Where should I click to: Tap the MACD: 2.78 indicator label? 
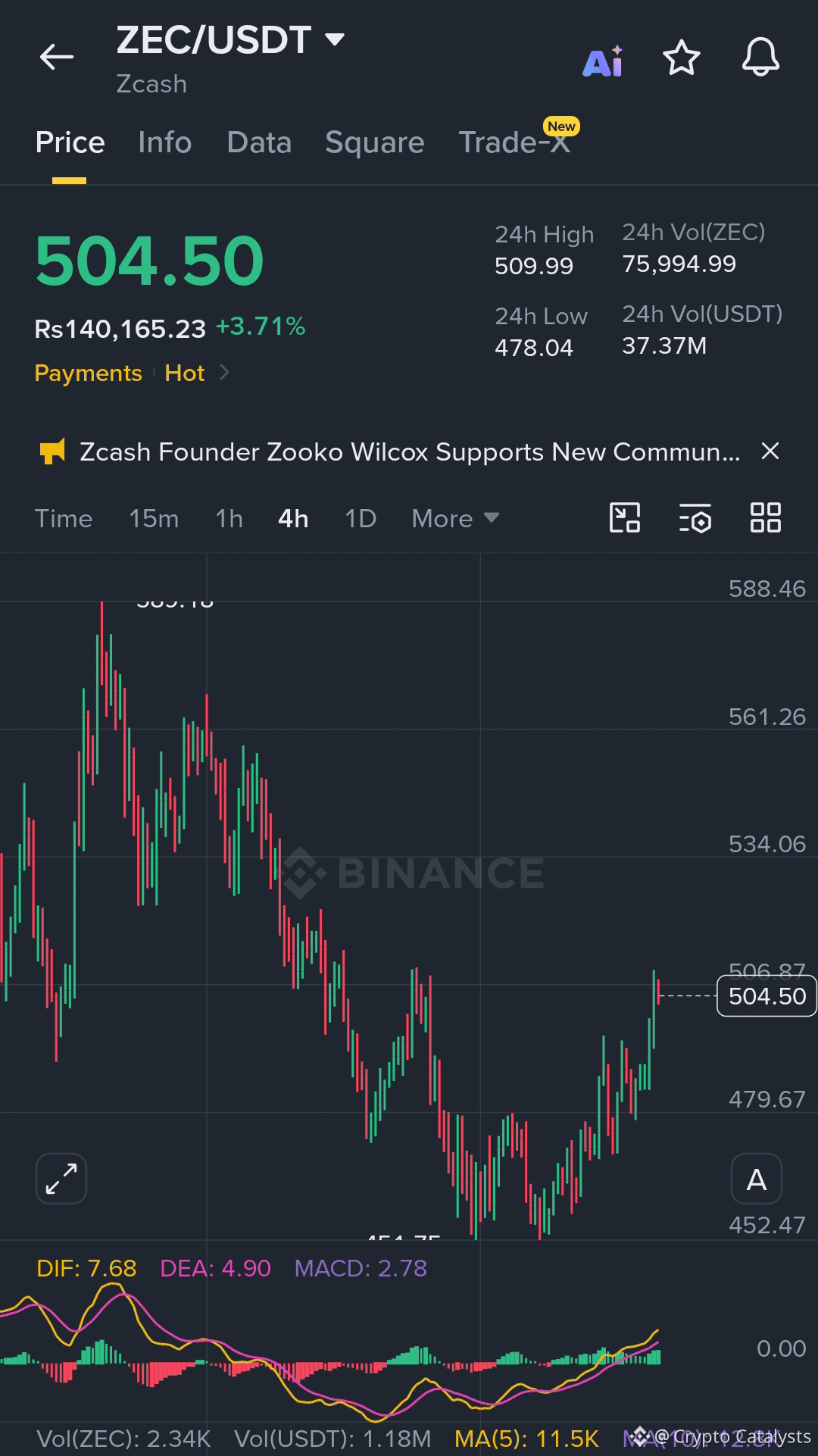coord(361,1268)
